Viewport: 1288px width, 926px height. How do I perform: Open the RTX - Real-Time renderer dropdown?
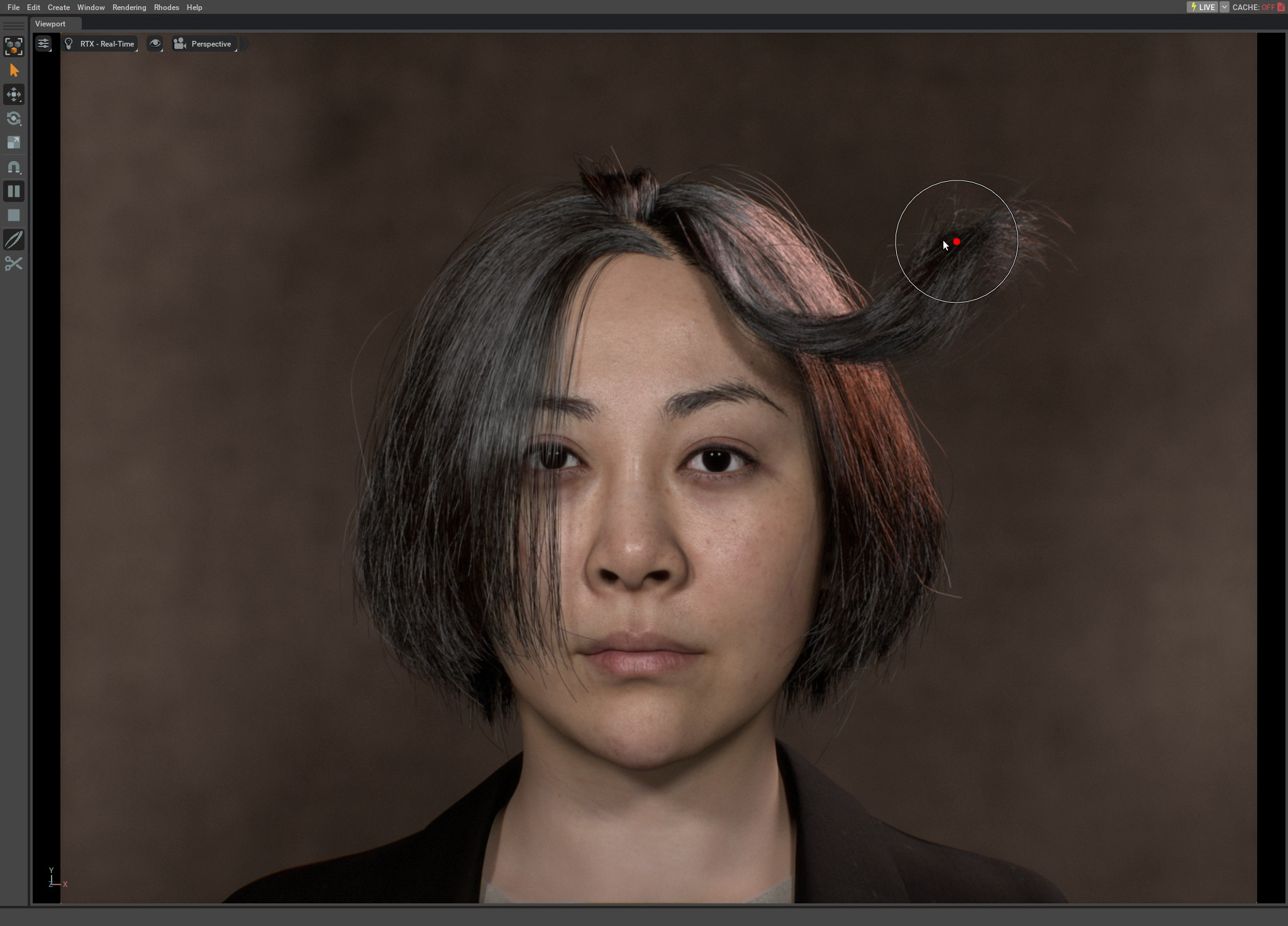point(100,44)
